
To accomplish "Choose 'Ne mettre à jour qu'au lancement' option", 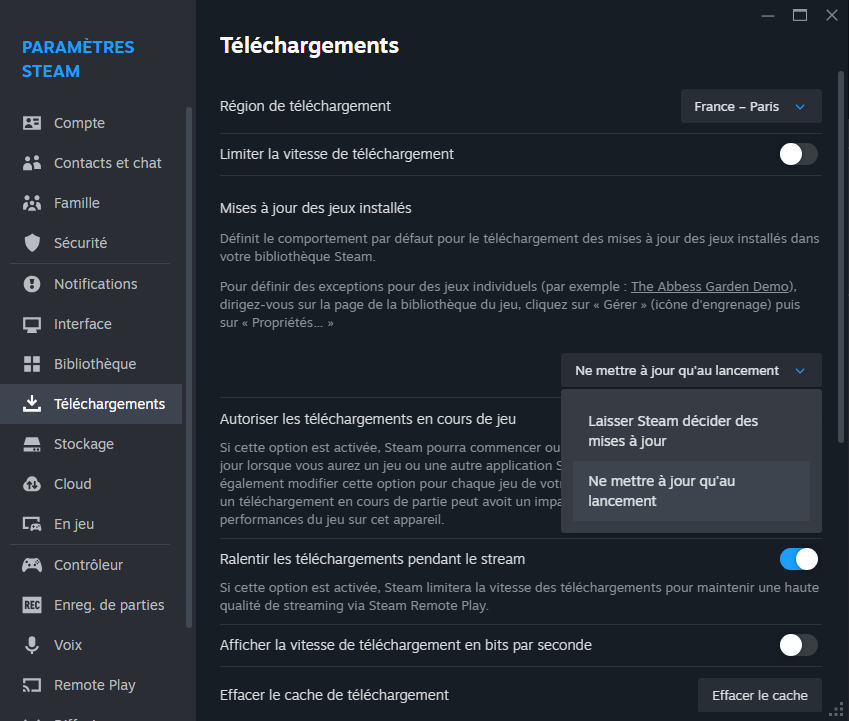I will [691, 491].
